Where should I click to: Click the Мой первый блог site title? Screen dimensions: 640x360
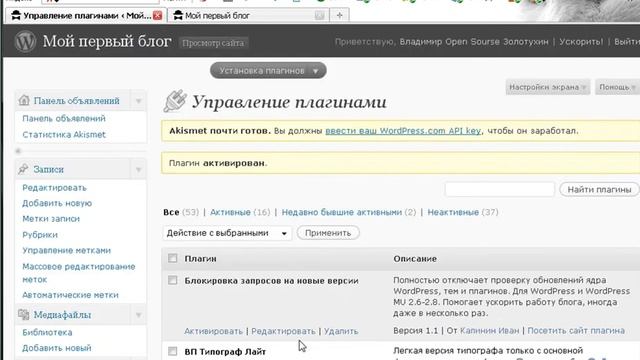tap(107, 41)
